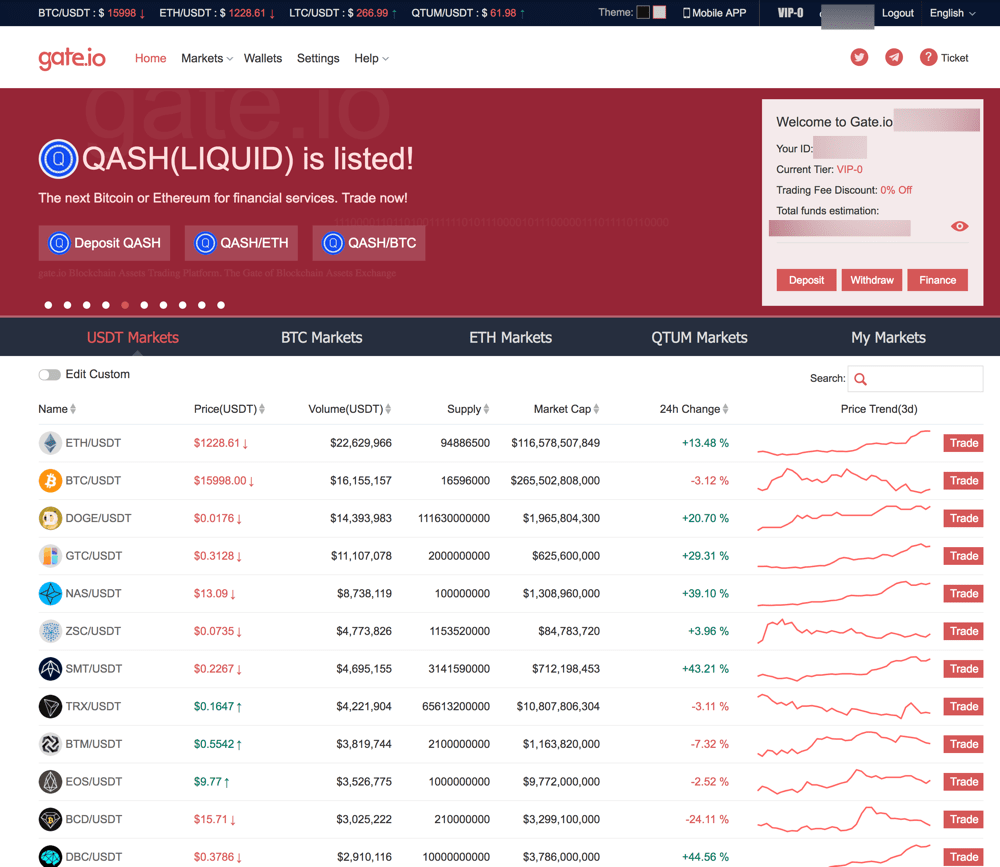This screenshot has height=867, width=1000.
Task: Sort table by 24h Change column
Action: (x=694, y=409)
